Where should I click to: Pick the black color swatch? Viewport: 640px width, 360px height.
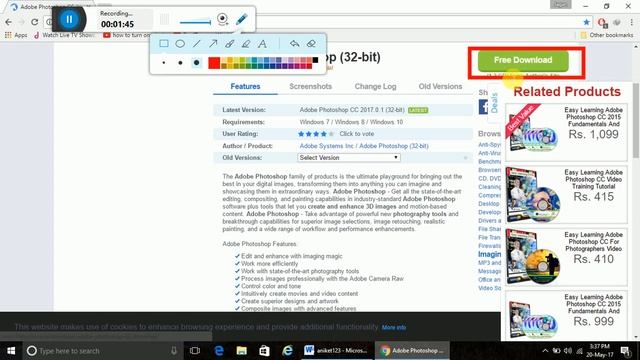(x=315, y=60)
